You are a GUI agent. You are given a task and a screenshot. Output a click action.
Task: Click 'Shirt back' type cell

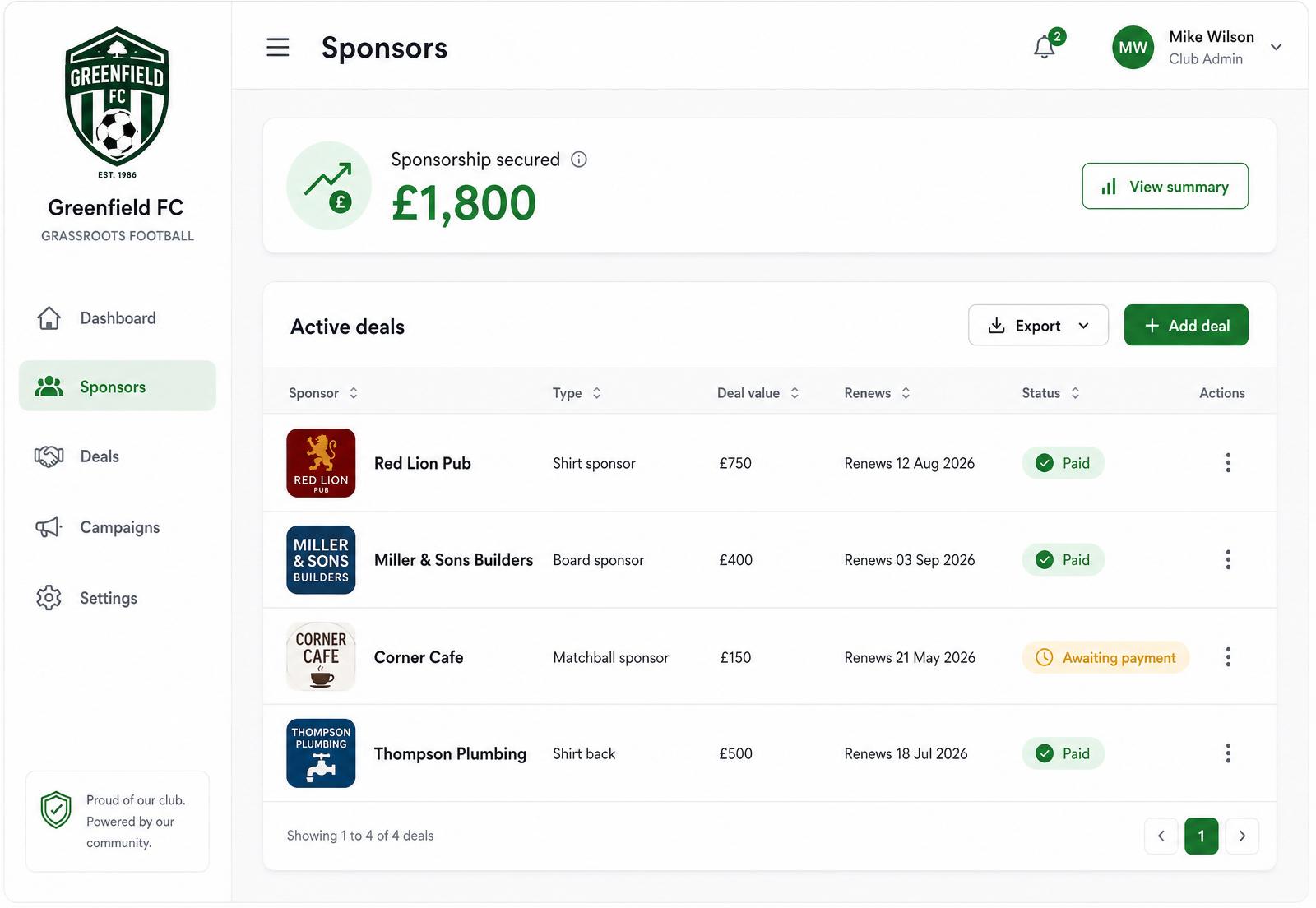pyautogui.click(x=584, y=753)
